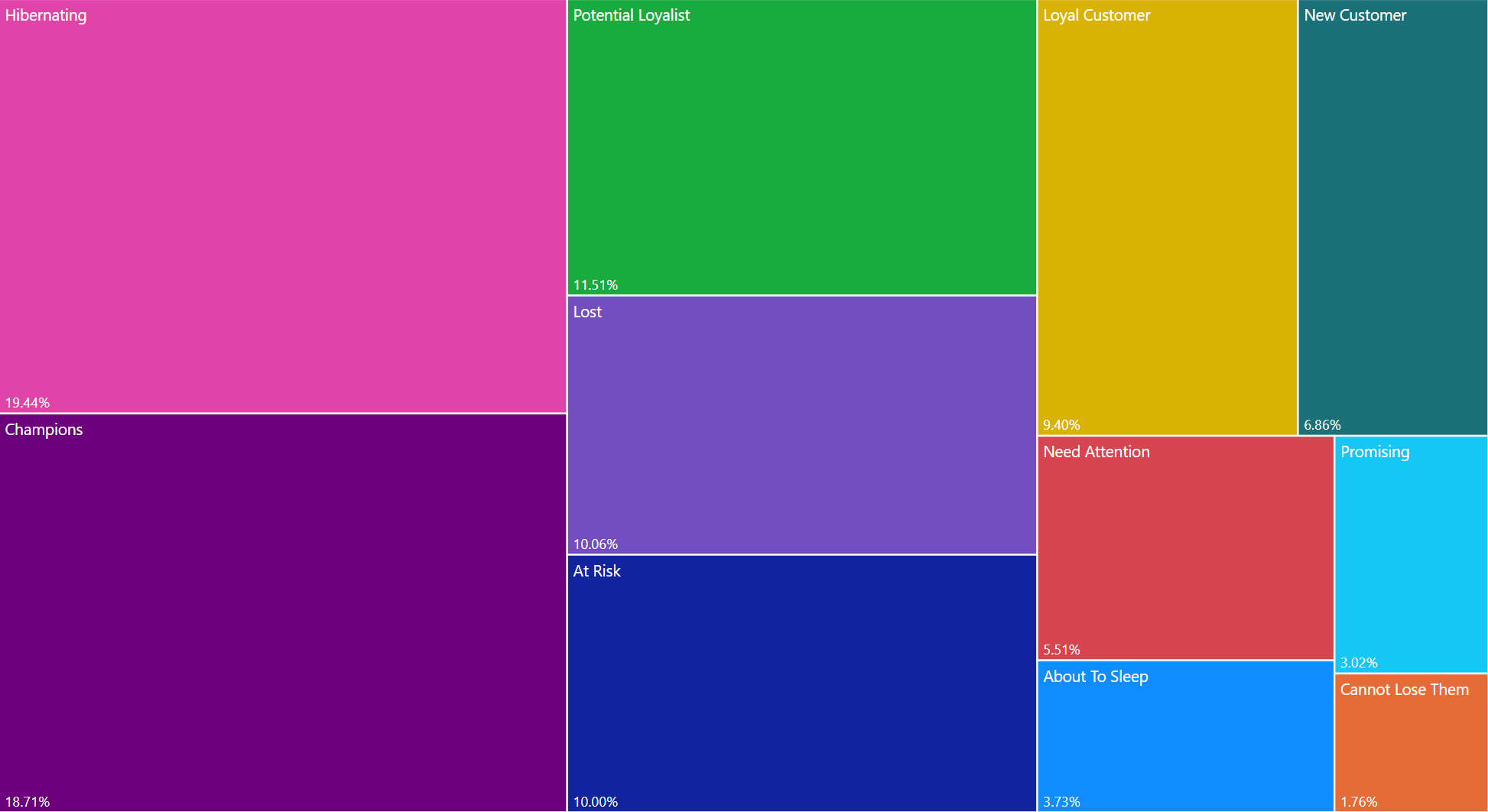Select the green Potential Loyalist block
Image resolution: width=1488 pixels, height=812 pixels.
click(801, 147)
